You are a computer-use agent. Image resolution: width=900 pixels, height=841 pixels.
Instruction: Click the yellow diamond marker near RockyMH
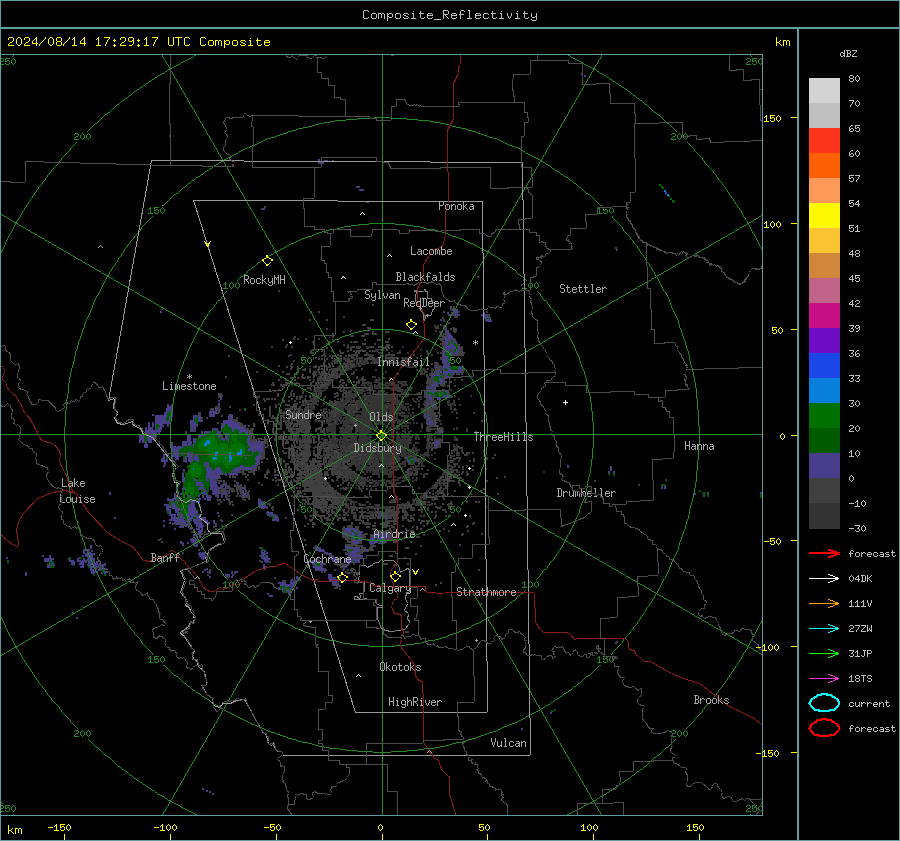pos(267,261)
